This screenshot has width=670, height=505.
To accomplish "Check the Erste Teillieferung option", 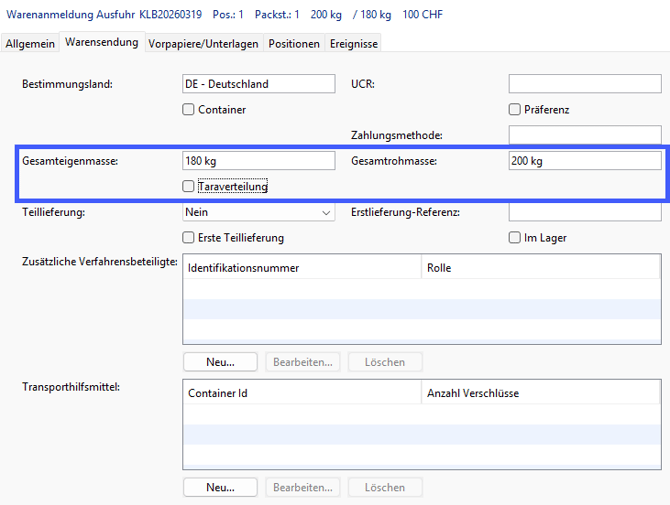I will (188, 238).
